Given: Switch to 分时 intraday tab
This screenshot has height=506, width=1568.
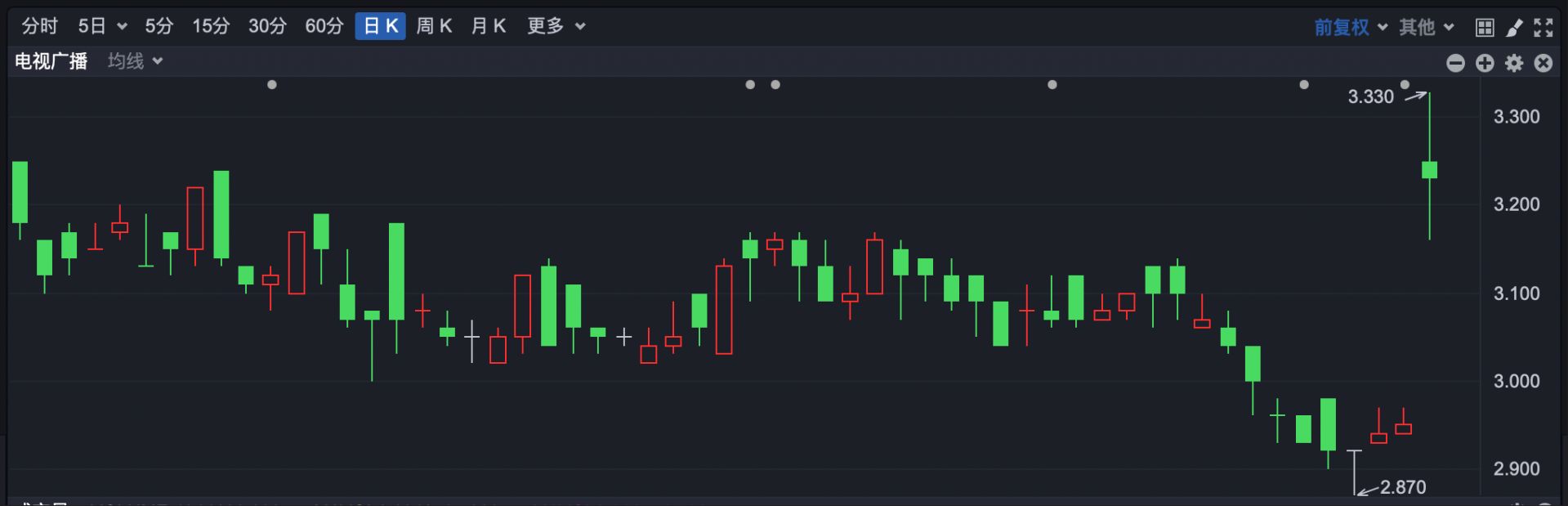Looking at the screenshot, I should pyautogui.click(x=39, y=26).
